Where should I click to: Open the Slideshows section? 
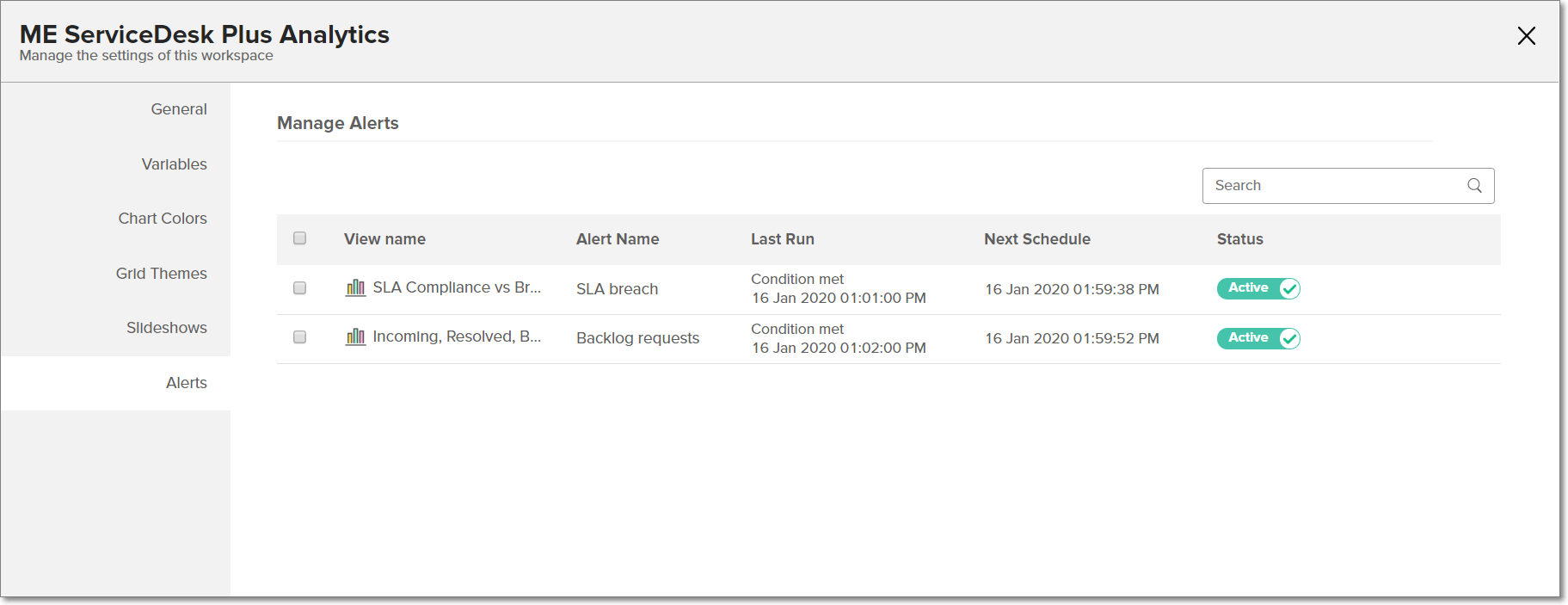167,328
